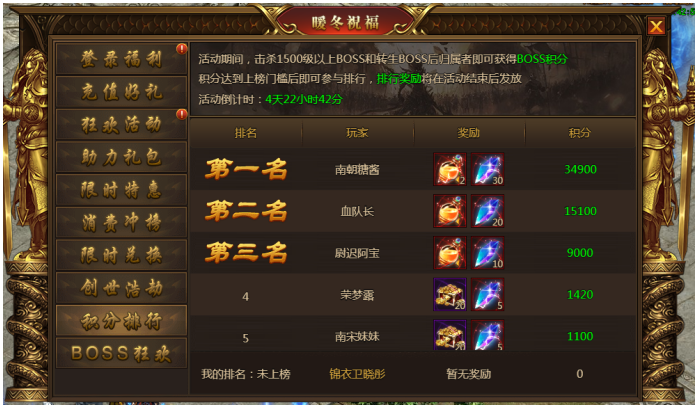Open the 登录福利 tab
The image size is (700, 408).
(x=121, y=59)
